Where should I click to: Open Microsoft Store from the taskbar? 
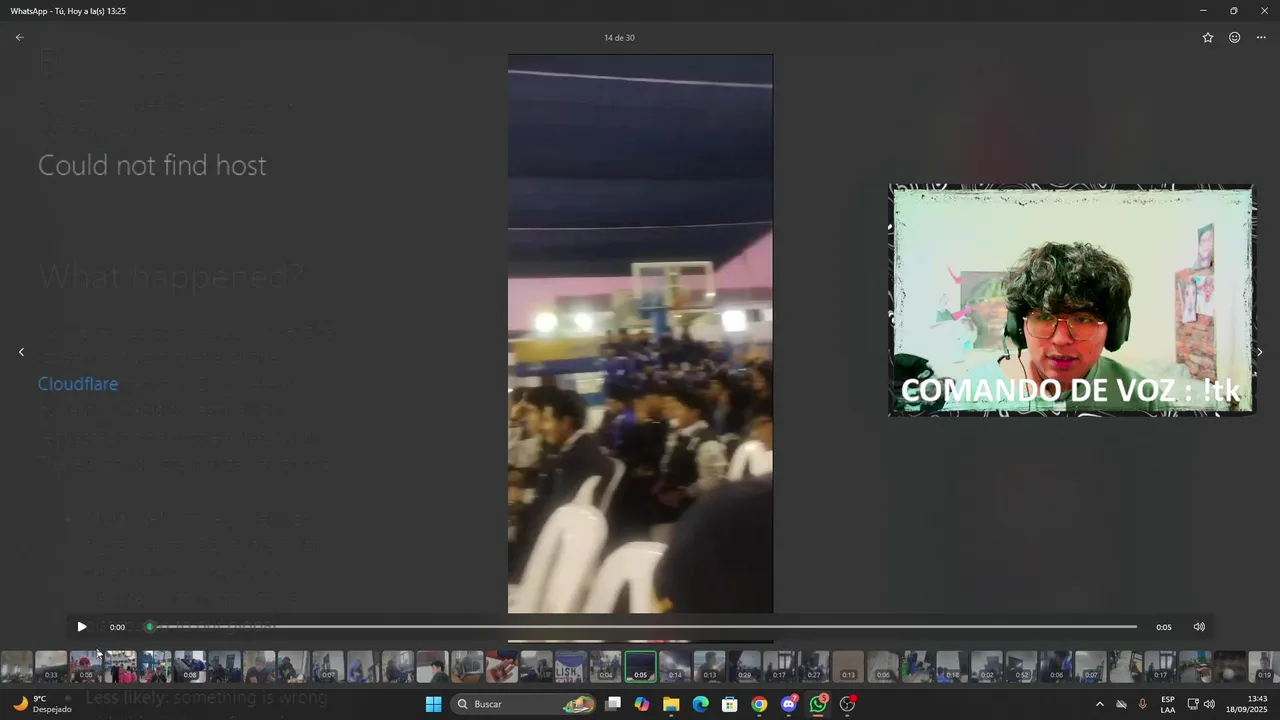click(730, 704)
